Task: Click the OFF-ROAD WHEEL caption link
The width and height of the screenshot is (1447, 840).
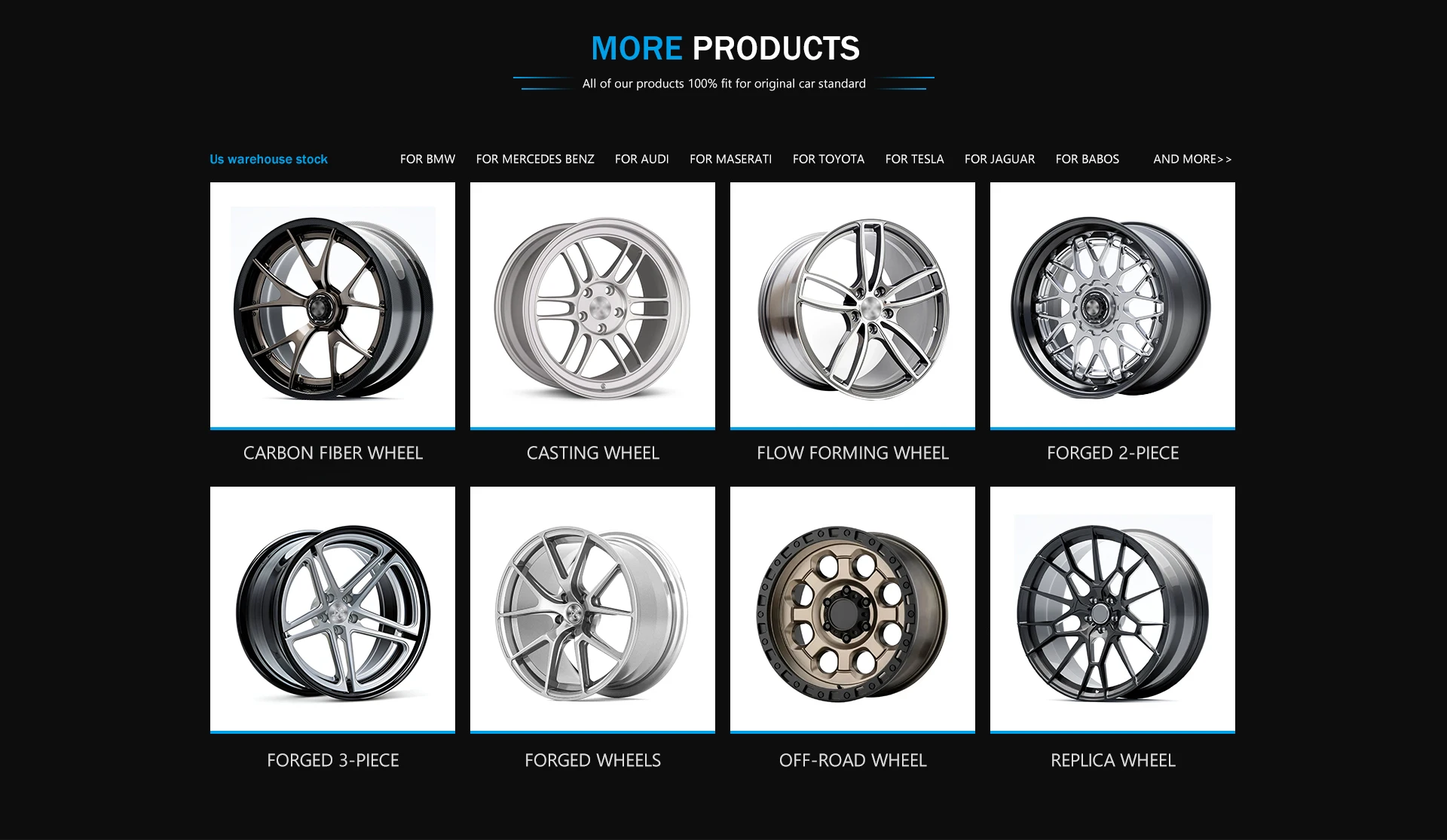Action: (852, 760)
